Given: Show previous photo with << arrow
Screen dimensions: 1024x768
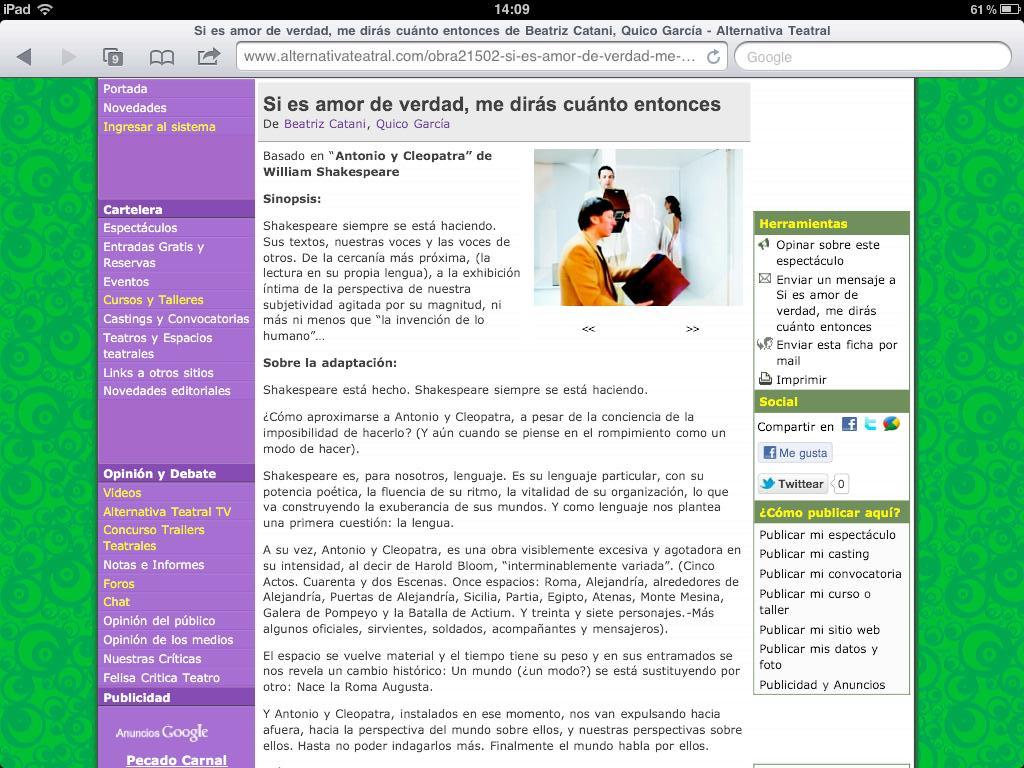Looking at the screenshot, I should coord(588,328).
